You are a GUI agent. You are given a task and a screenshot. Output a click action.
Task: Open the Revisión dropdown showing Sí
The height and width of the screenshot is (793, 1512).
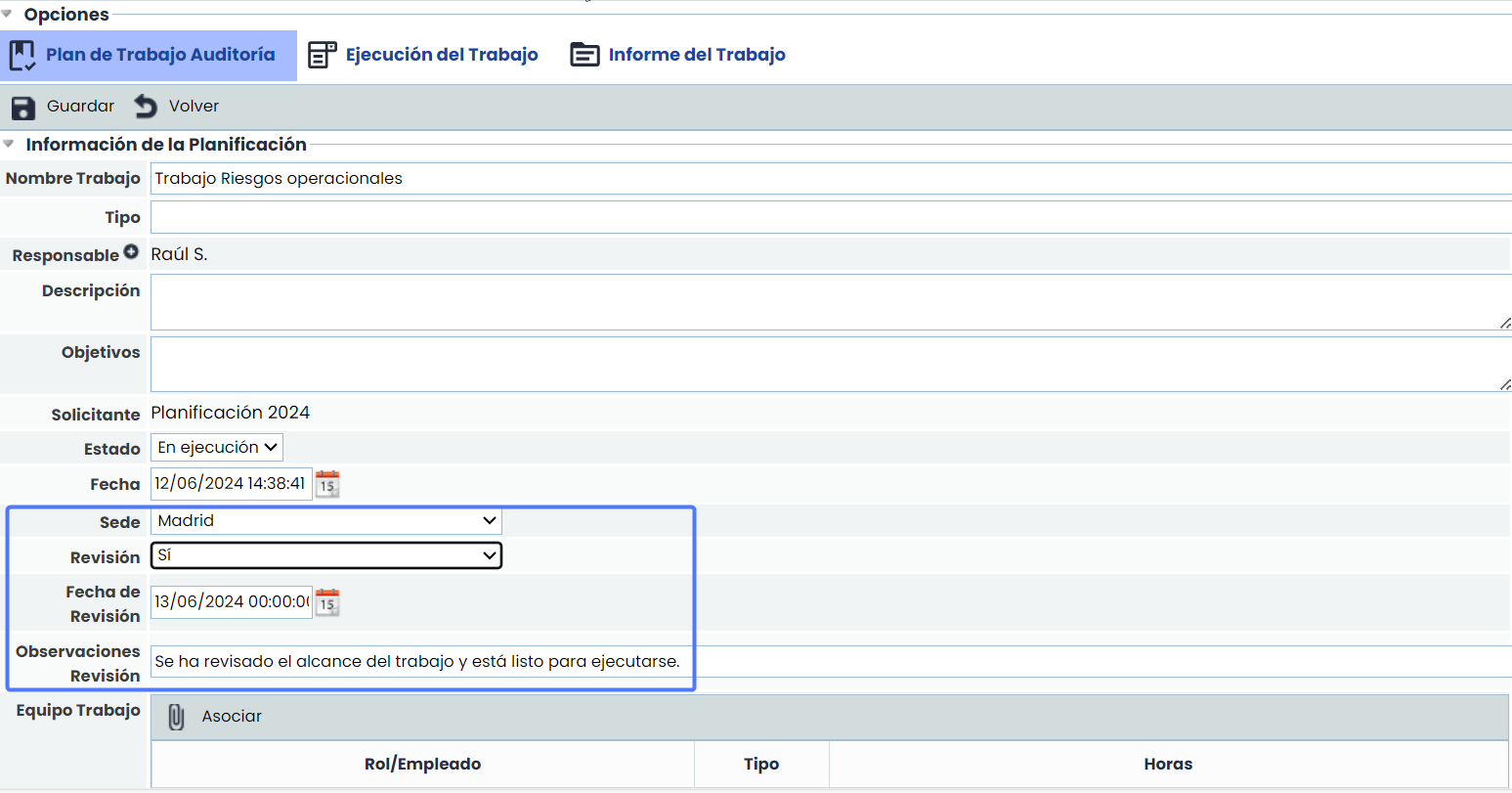[x=325, y=556]
